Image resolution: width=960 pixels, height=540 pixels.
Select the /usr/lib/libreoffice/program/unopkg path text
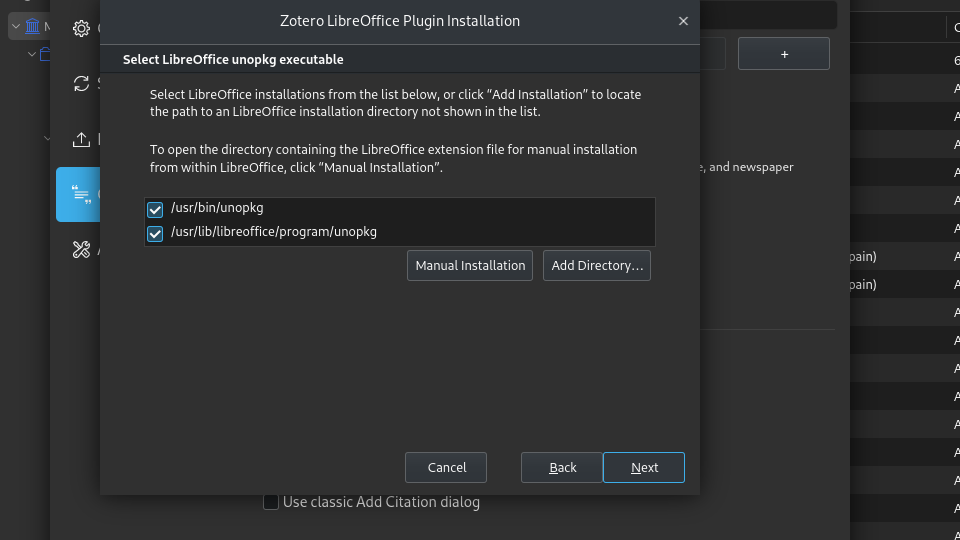[x=274, y=231]
